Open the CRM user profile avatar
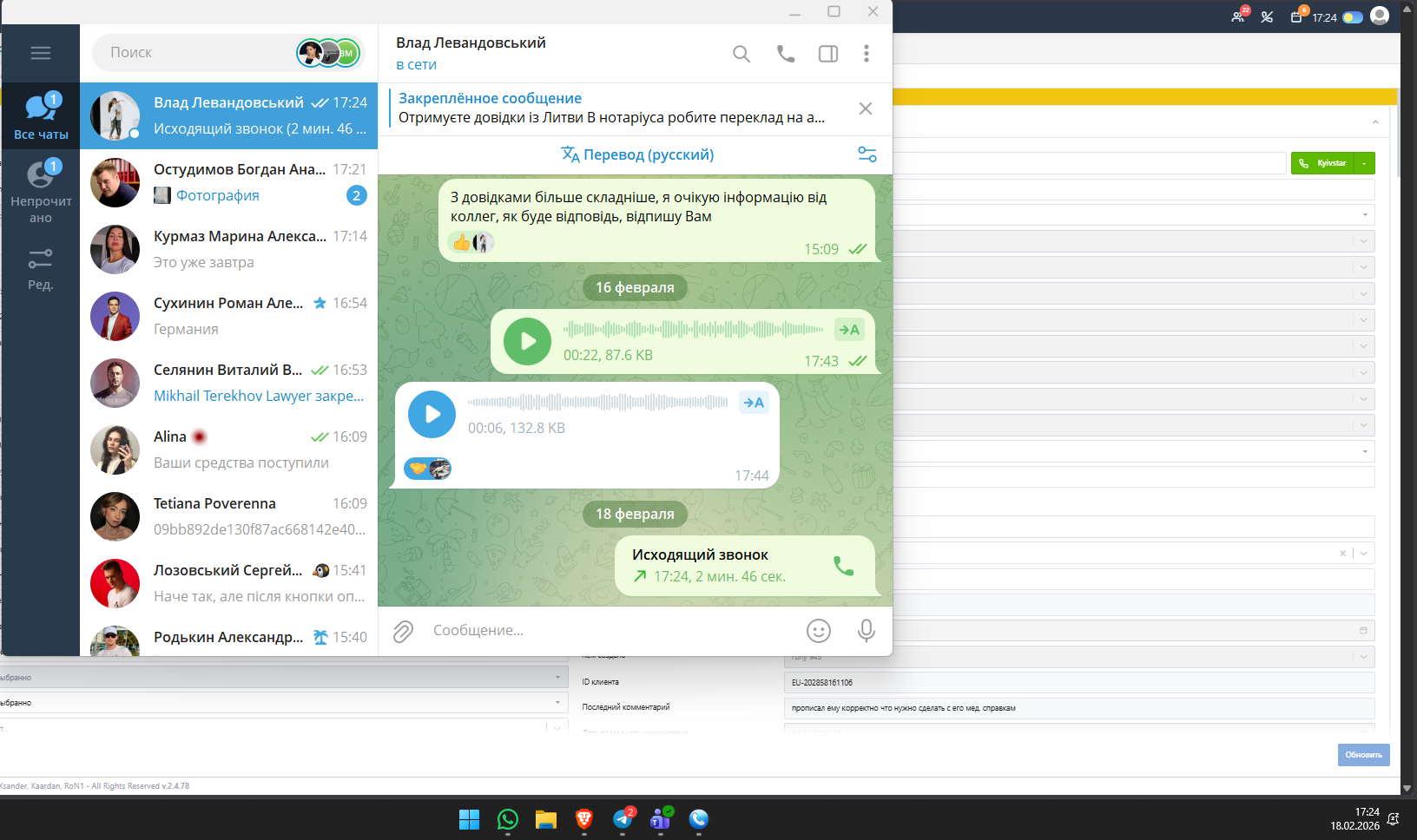This screenshot has width=1417, height=840. coord(1380,16)
